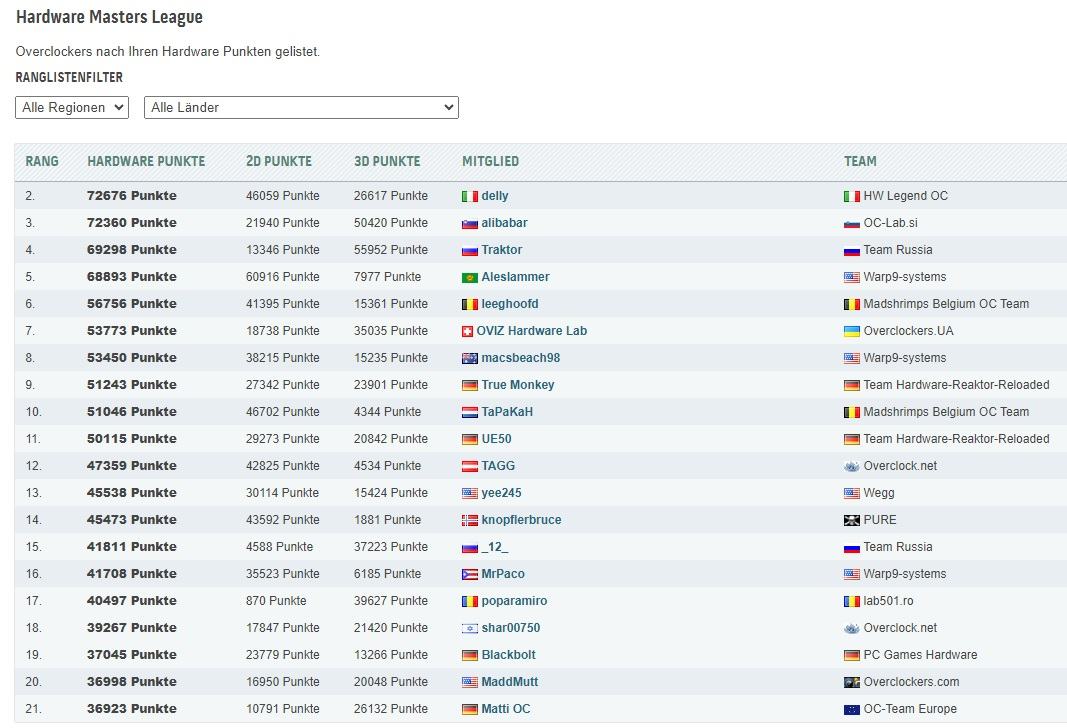The image size is (1067, 728).
Task: Click the value 72676 Punkte
Action: (x=132, y=196)
